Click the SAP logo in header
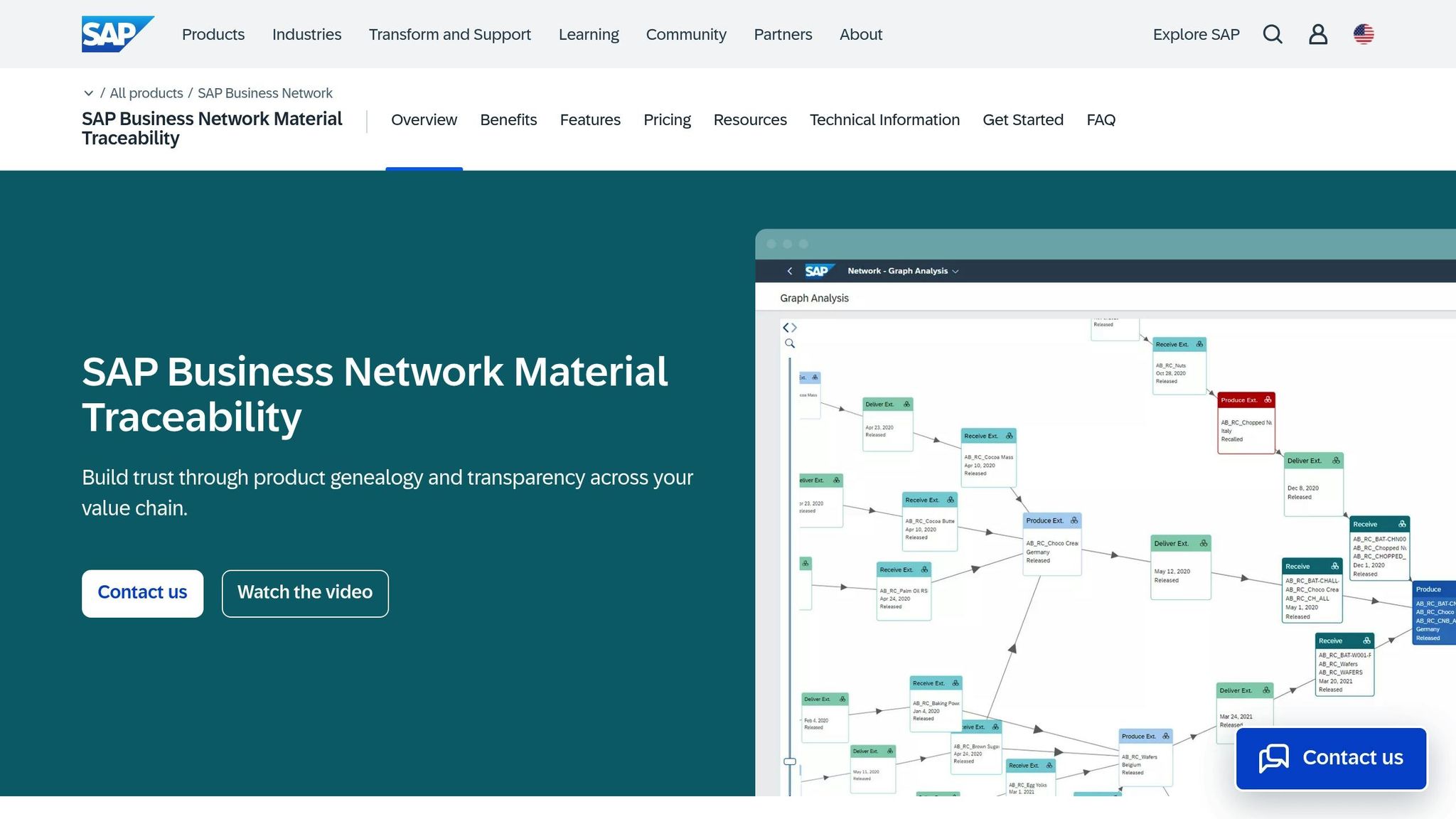 [x=117, y=34]
